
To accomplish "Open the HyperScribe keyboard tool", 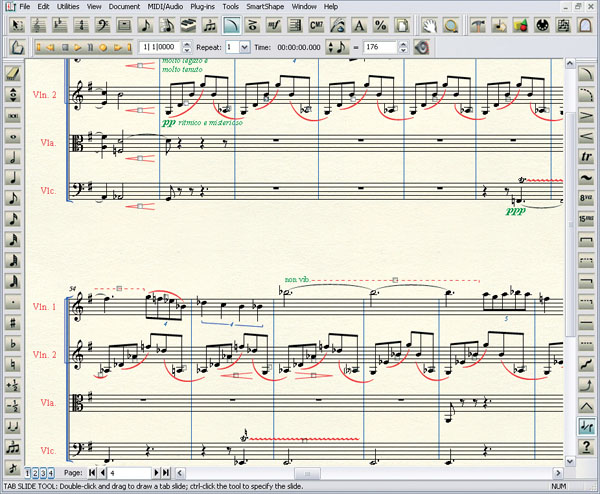I will [188, 26].
